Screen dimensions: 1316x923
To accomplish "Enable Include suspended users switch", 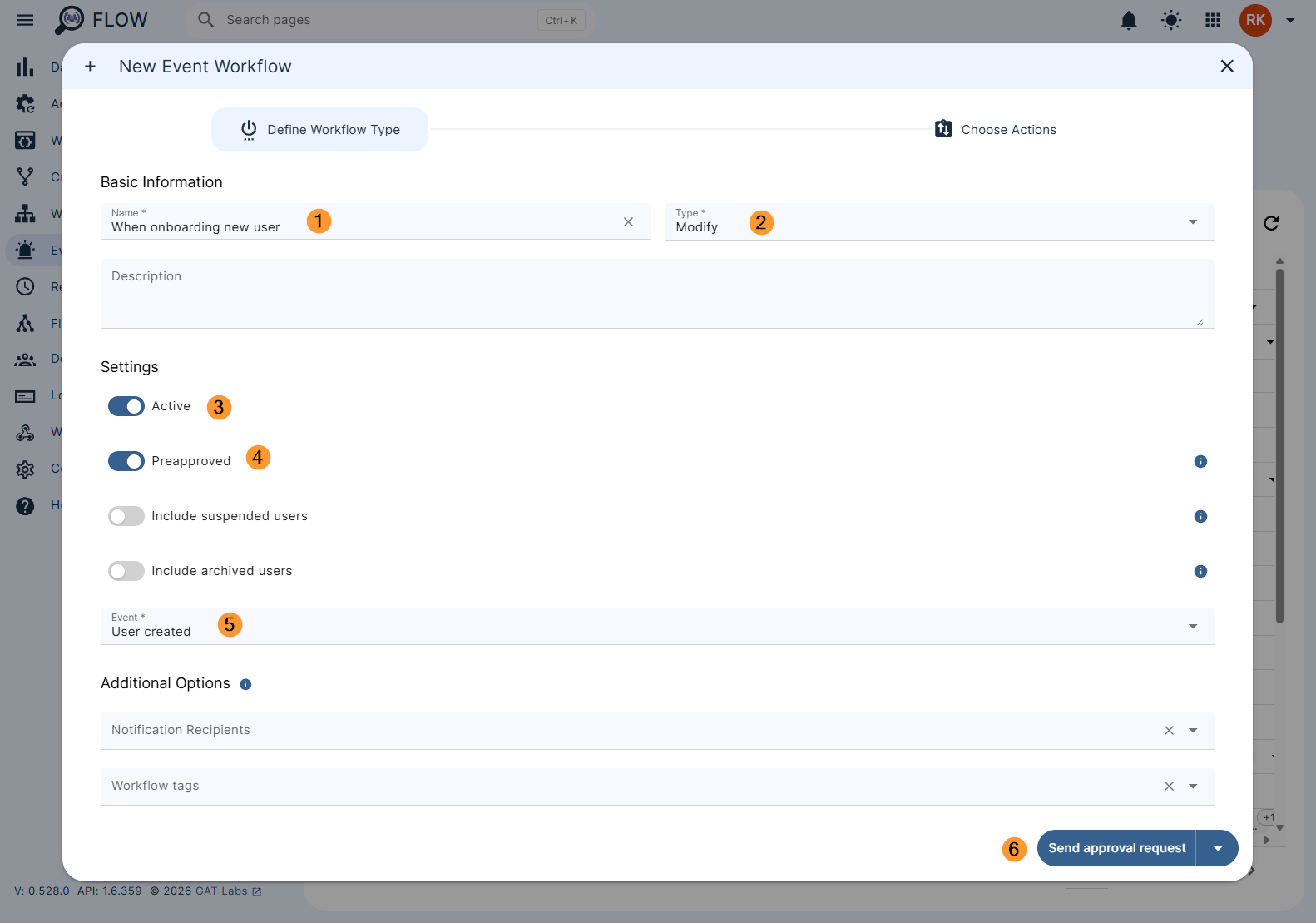I will (x=126, y=516).
